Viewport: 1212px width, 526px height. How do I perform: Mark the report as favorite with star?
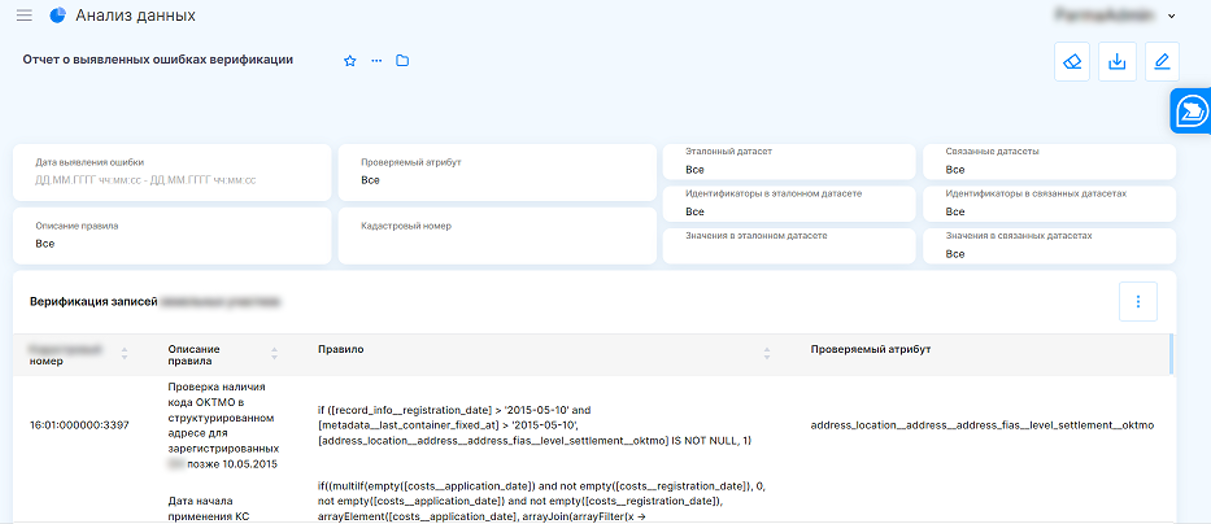[x=350, y=61]
